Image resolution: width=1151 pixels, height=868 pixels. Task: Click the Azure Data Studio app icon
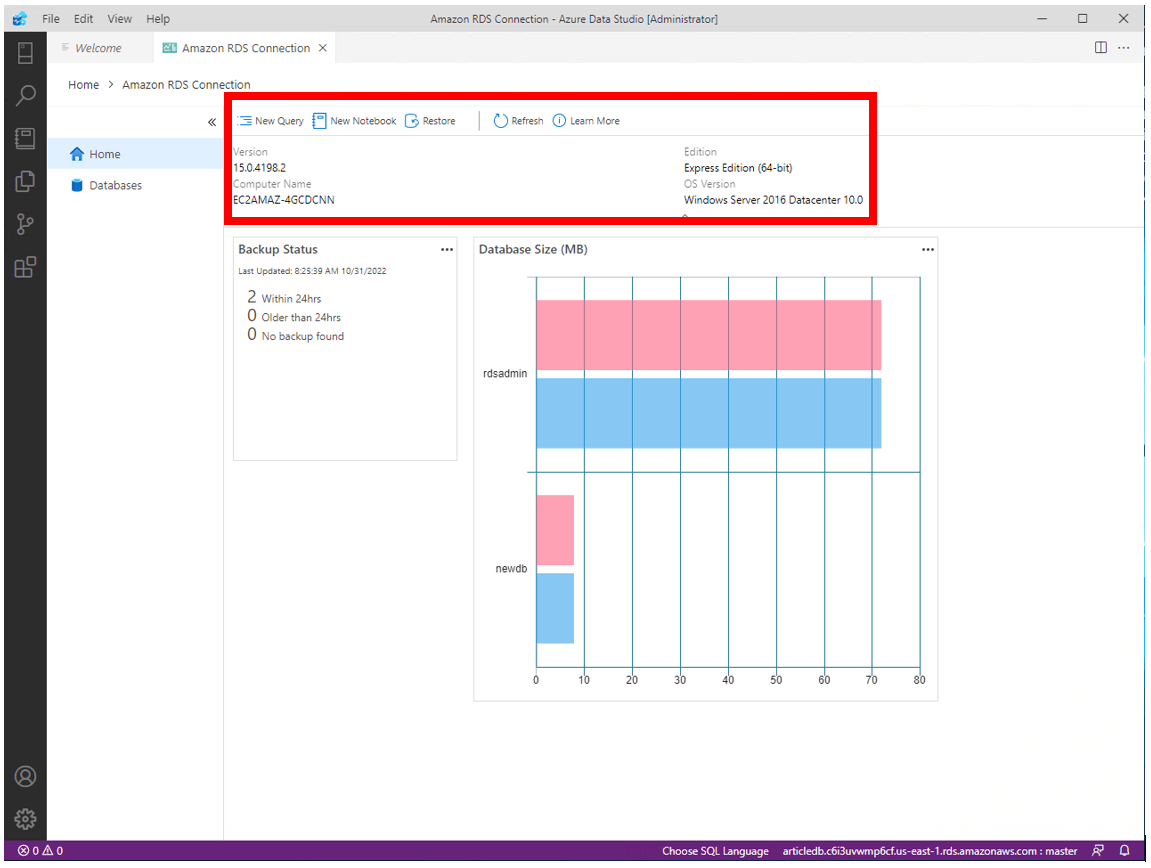pos(20,19)
